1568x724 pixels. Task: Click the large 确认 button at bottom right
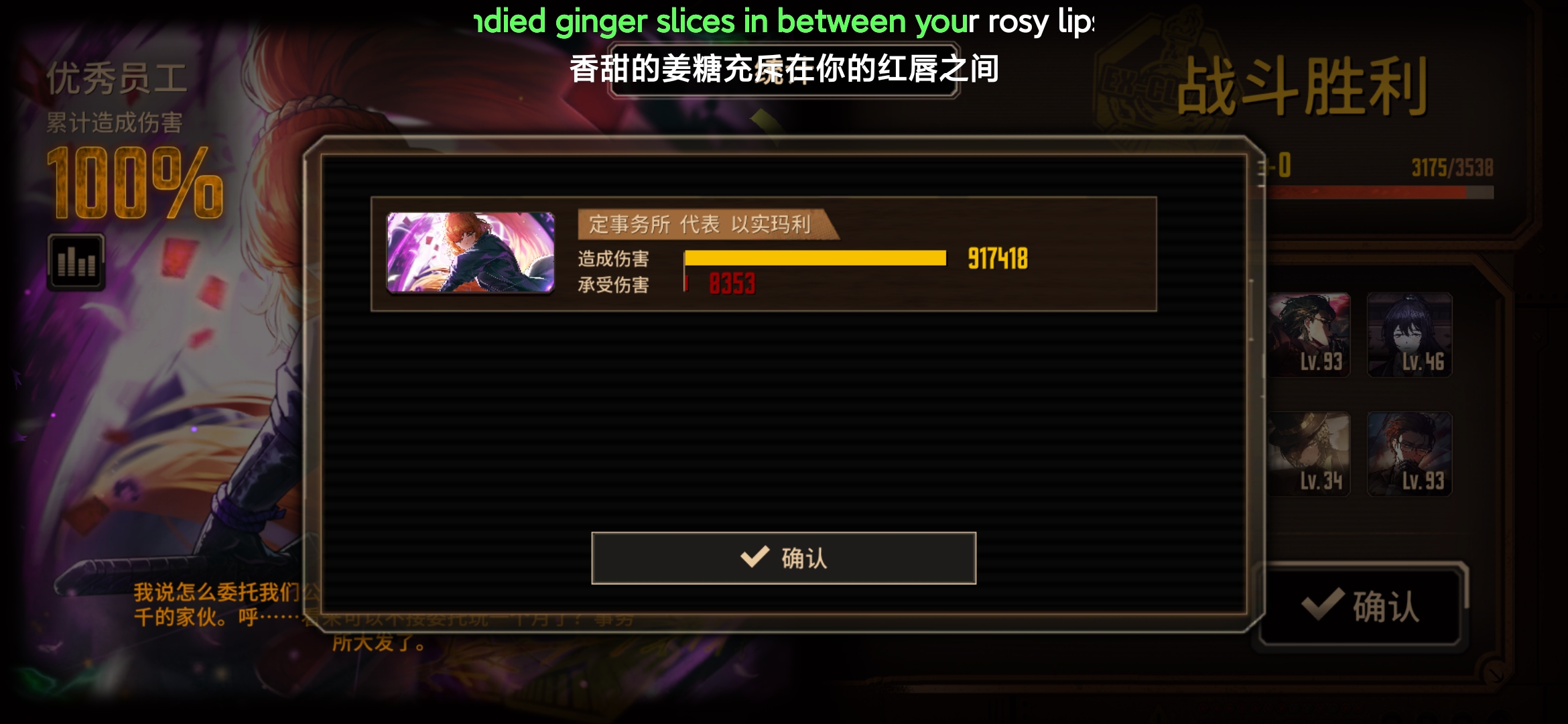pos(1360,607)
